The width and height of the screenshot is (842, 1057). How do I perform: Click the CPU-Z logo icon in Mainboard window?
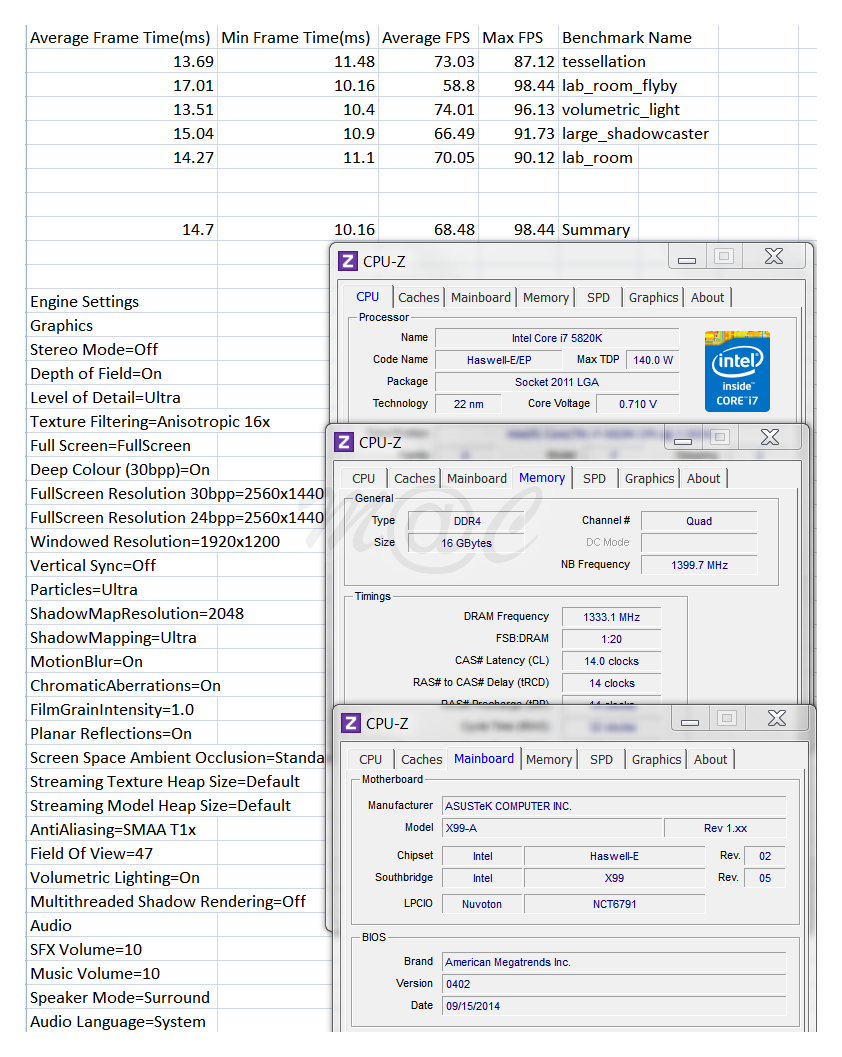click(x=351, y=723)
